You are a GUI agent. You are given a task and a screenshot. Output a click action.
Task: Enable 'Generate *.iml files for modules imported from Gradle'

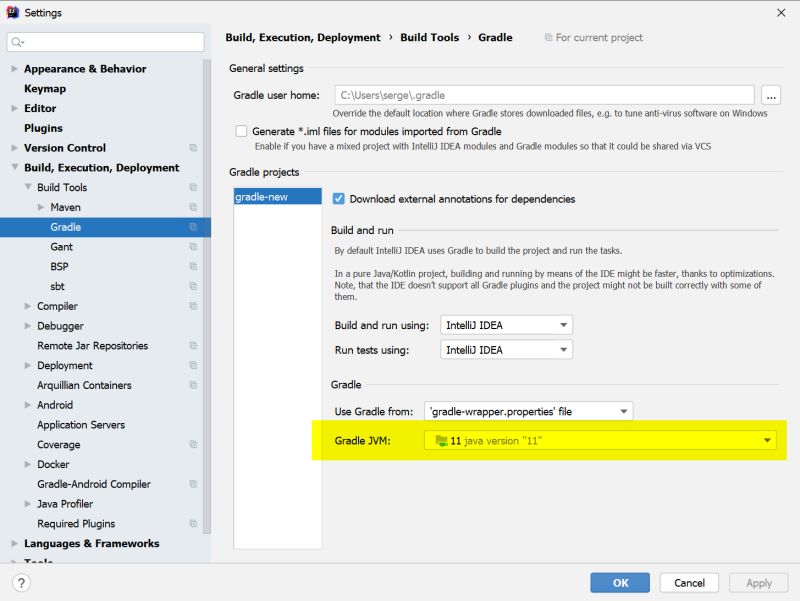tap(241, 131)
